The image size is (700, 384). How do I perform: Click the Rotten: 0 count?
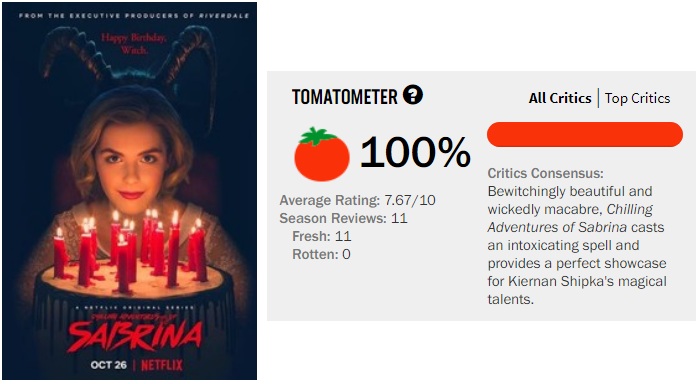(321, 255)
